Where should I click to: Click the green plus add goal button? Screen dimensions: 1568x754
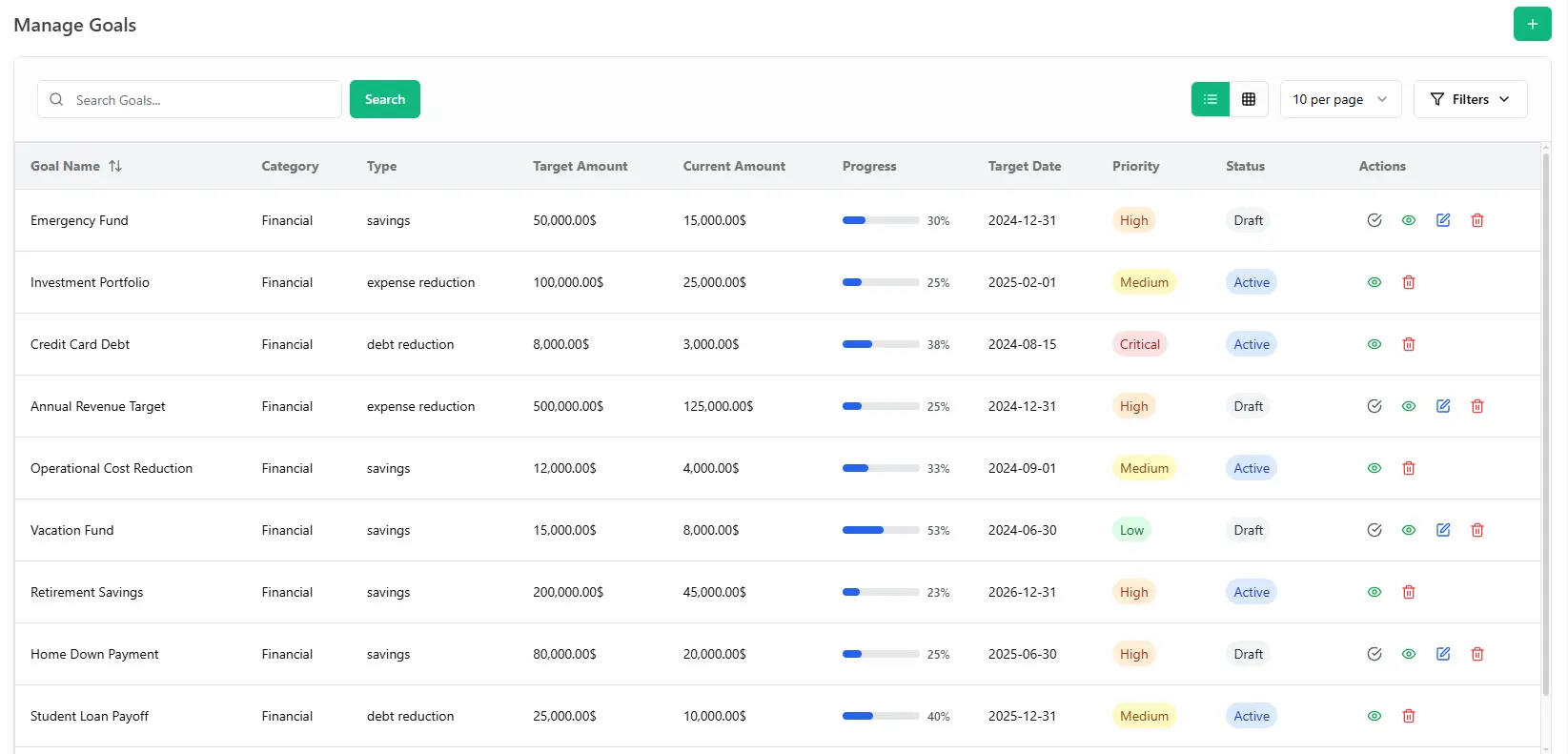[x=1532, y=24]
